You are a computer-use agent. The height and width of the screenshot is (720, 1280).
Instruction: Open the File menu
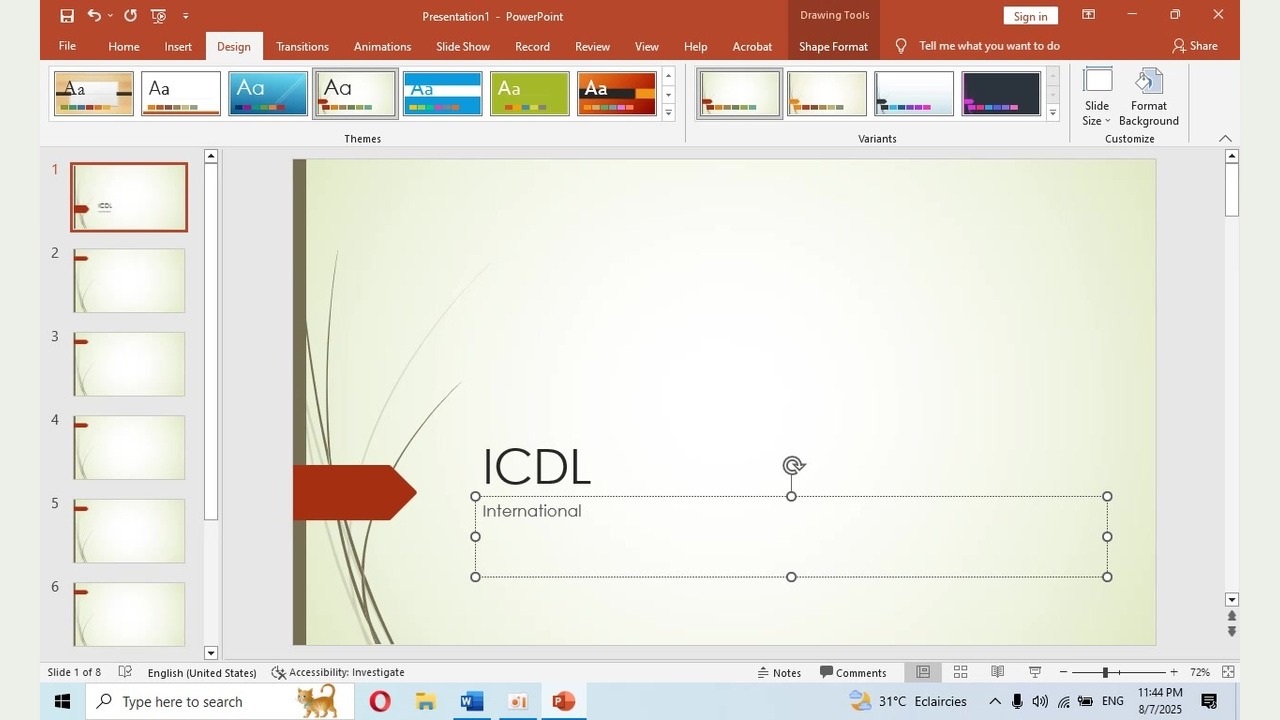pos(67,46)
